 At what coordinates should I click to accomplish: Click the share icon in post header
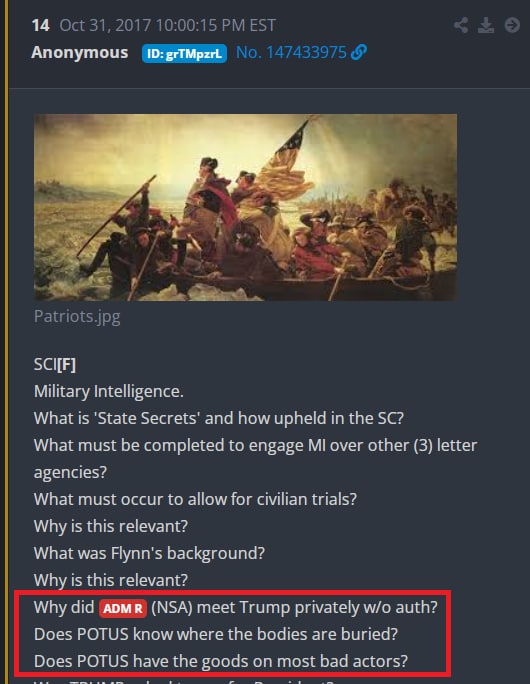461,25
